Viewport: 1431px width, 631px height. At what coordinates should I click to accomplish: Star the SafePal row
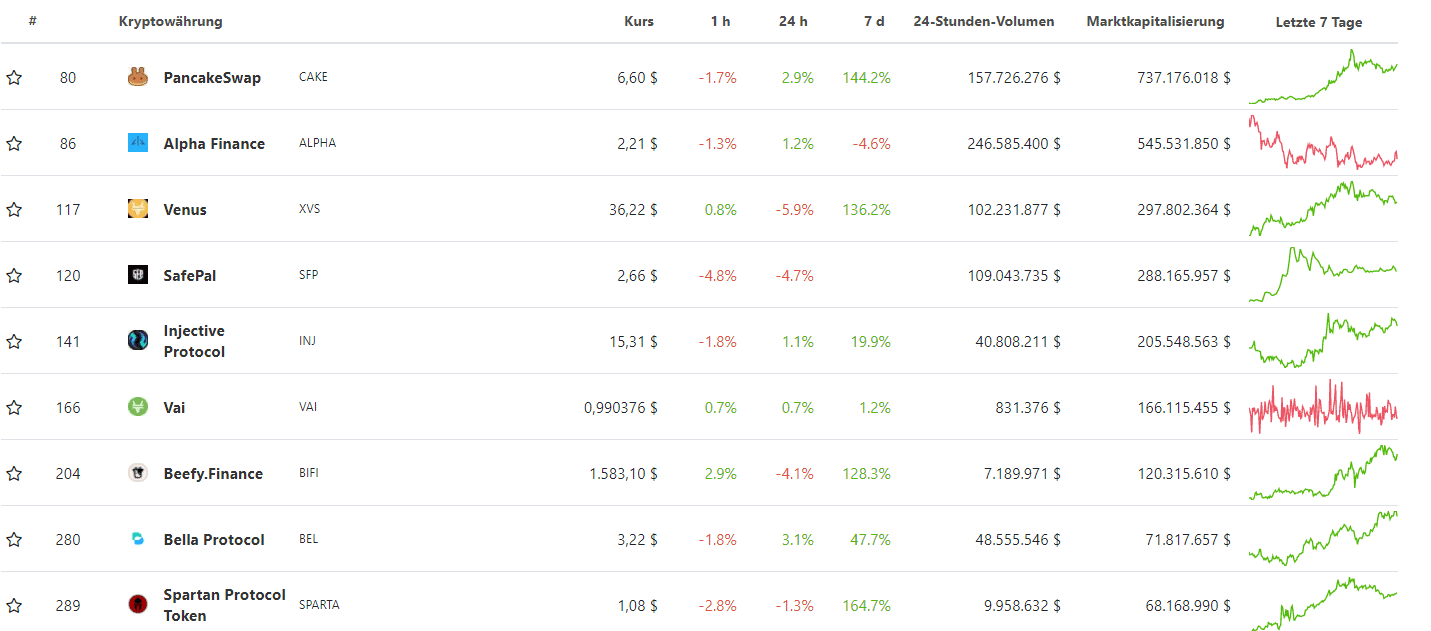click(x=14, y=276)
